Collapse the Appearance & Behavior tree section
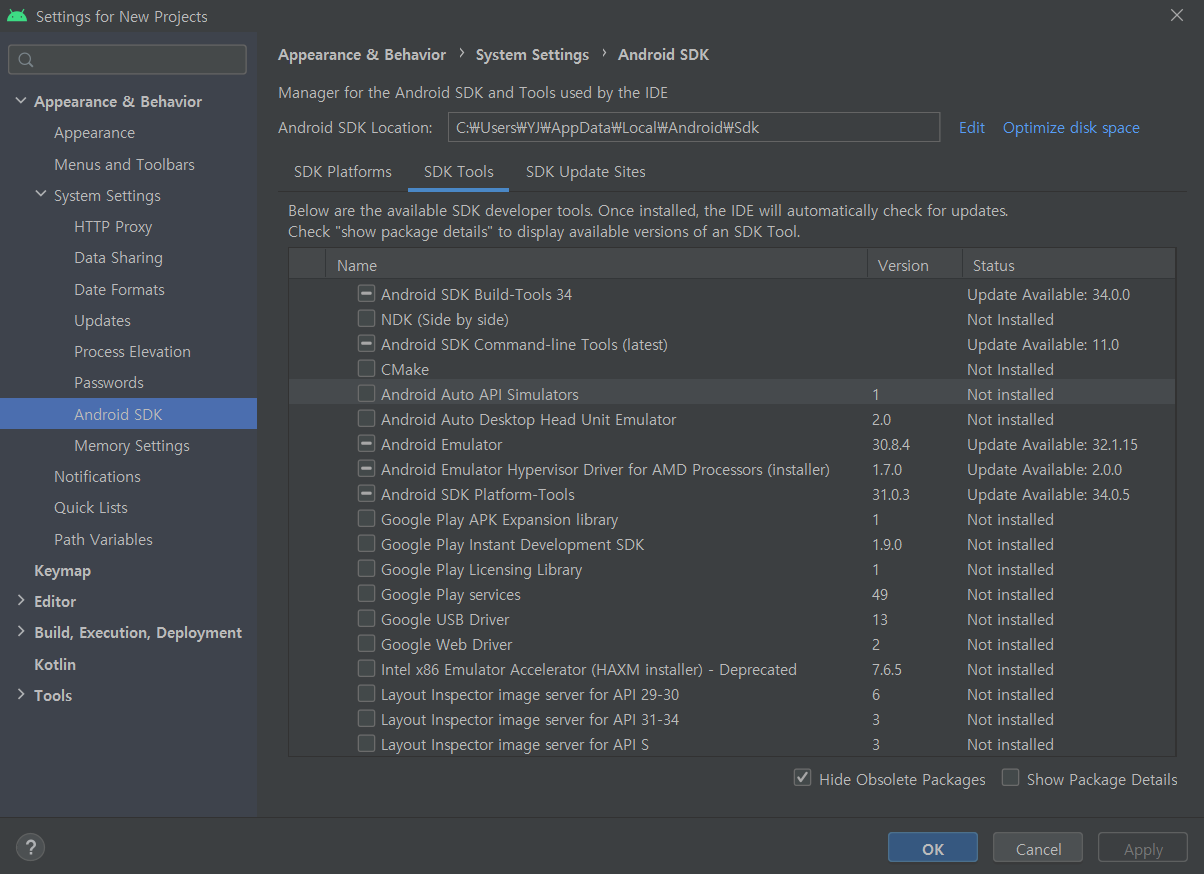Viewport: 1204px width, 874px height. point(21,101)
